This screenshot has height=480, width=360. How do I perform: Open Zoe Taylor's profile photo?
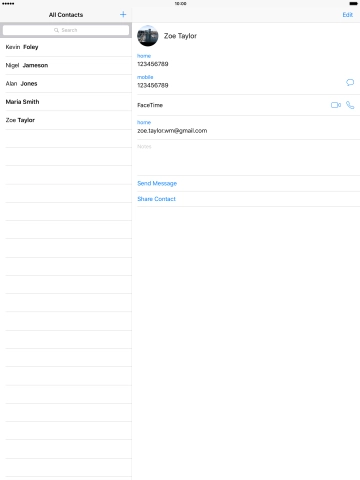coord(148,36)
